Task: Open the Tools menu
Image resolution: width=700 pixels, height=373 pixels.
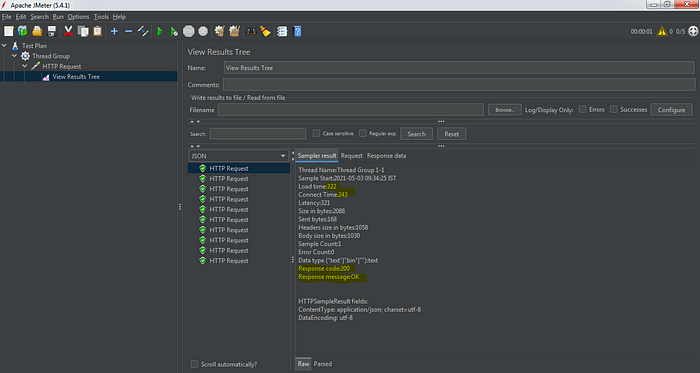Action: click(x=101, y=17)
